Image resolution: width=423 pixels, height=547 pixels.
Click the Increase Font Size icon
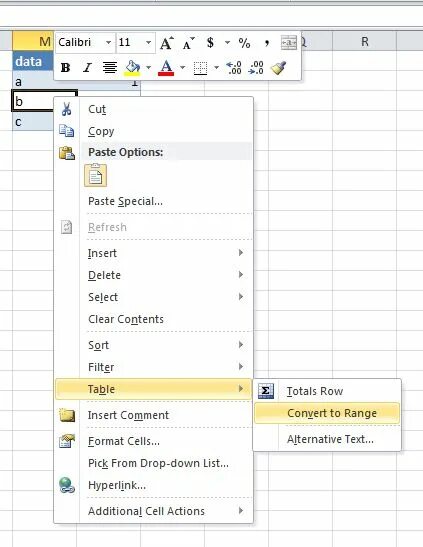point(167,43)
